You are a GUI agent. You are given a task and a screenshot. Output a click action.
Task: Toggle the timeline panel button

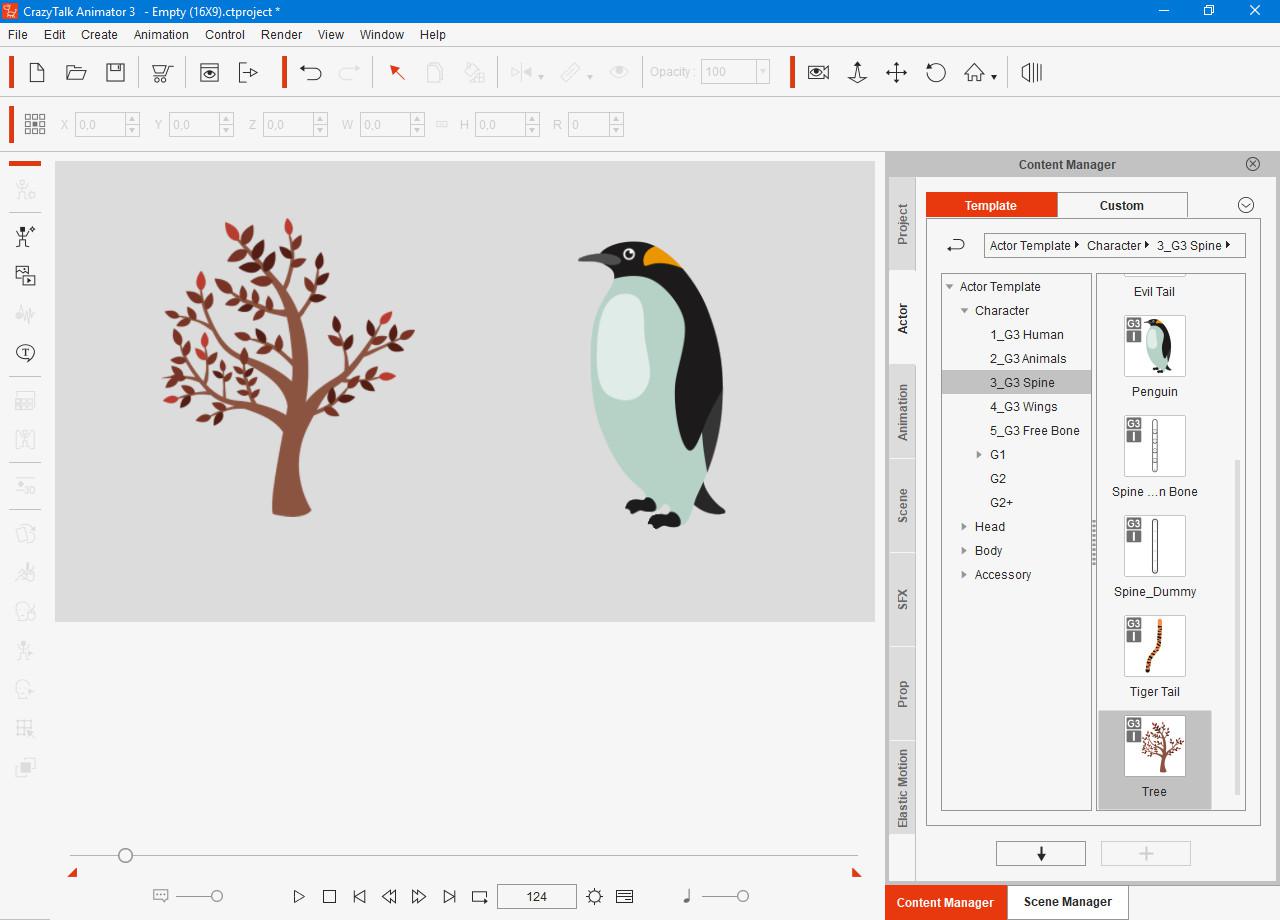tap(624, 896)
